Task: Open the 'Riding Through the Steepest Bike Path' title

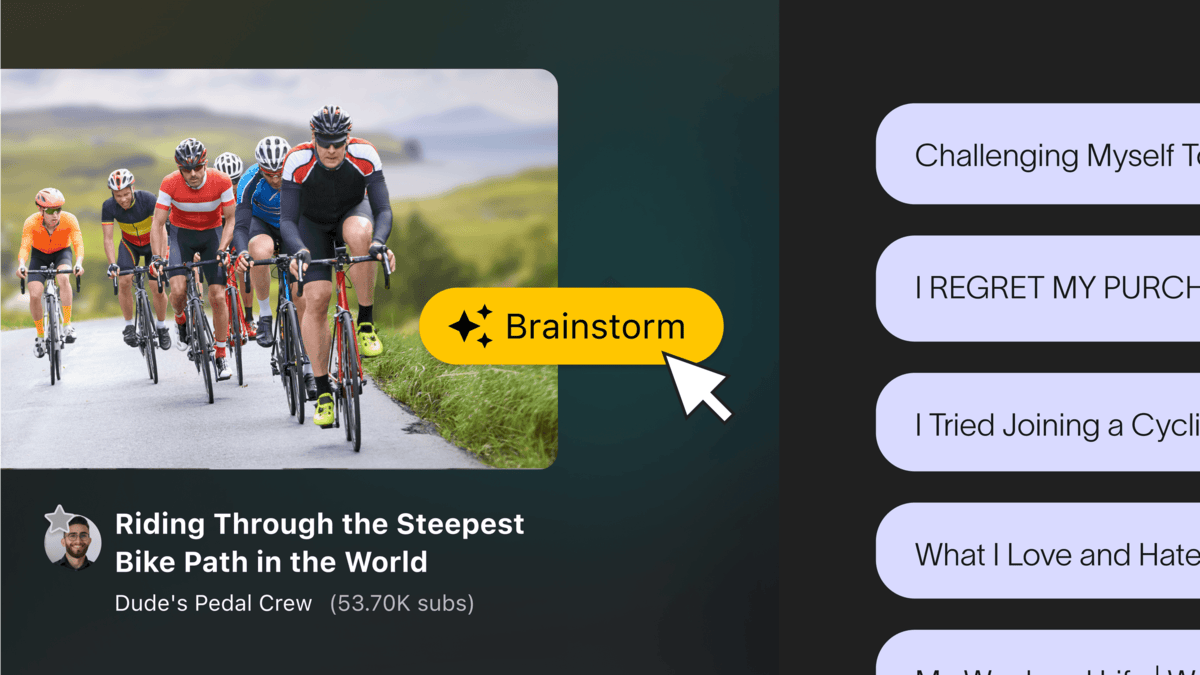Action: point(319,542)
